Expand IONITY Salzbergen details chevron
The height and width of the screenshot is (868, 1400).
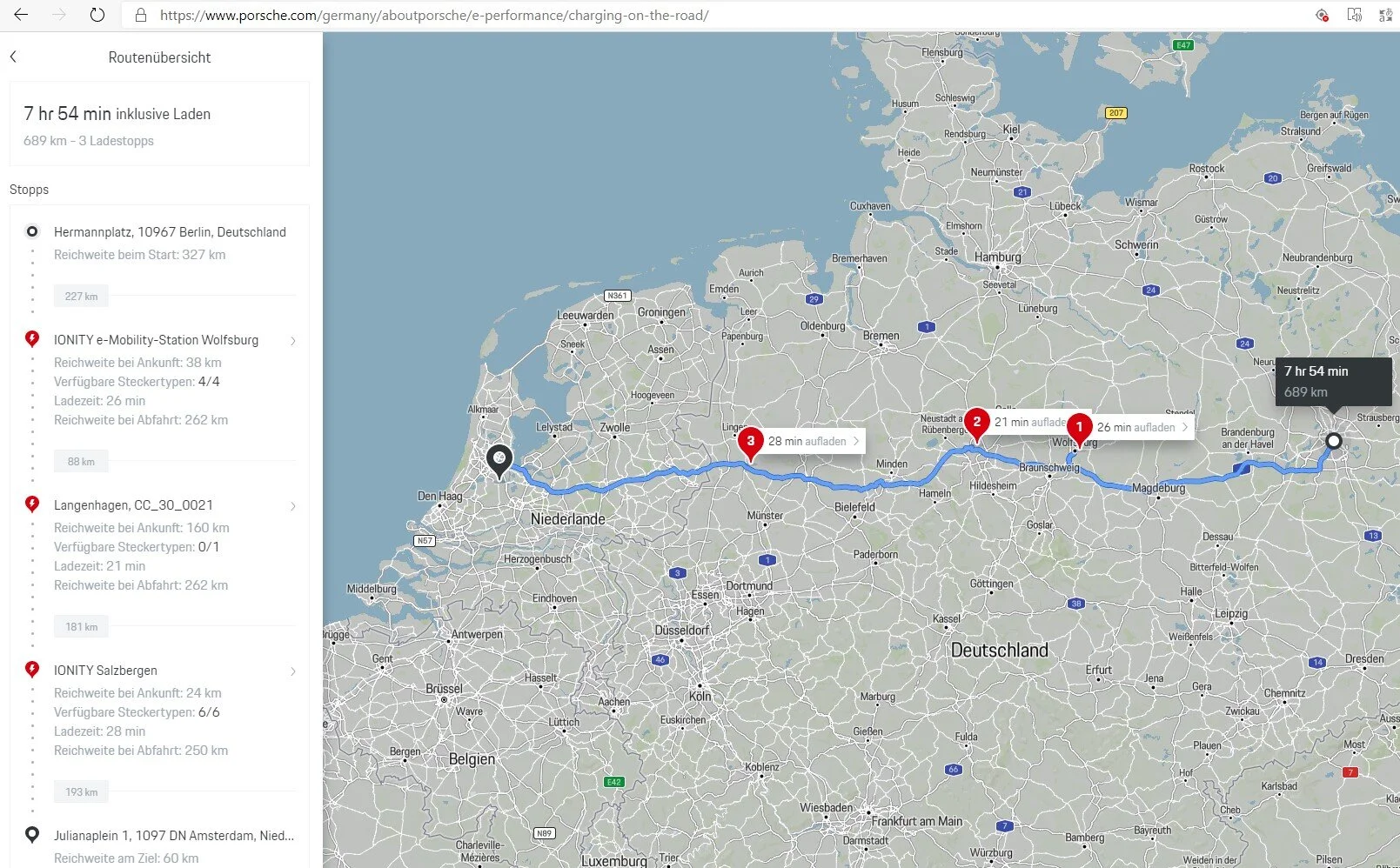pyautogui.click(x=293, y=671)
